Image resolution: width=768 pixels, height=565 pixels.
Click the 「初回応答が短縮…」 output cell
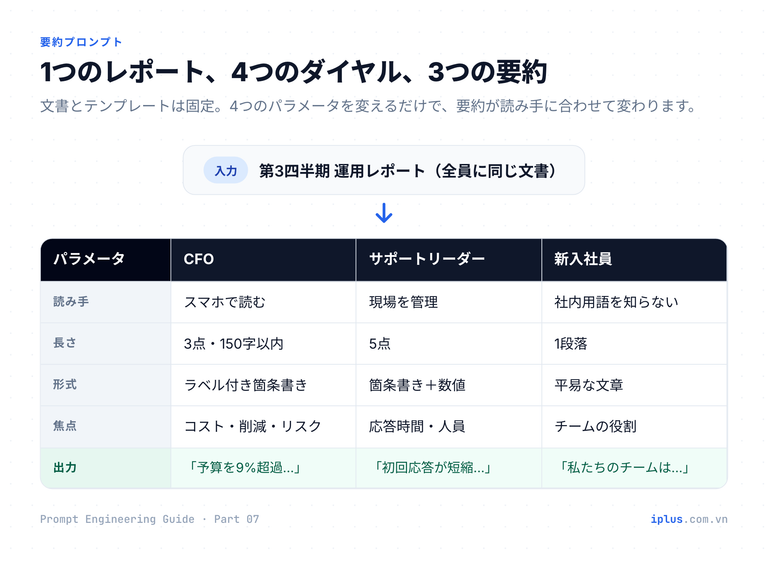tap(449, 468)
